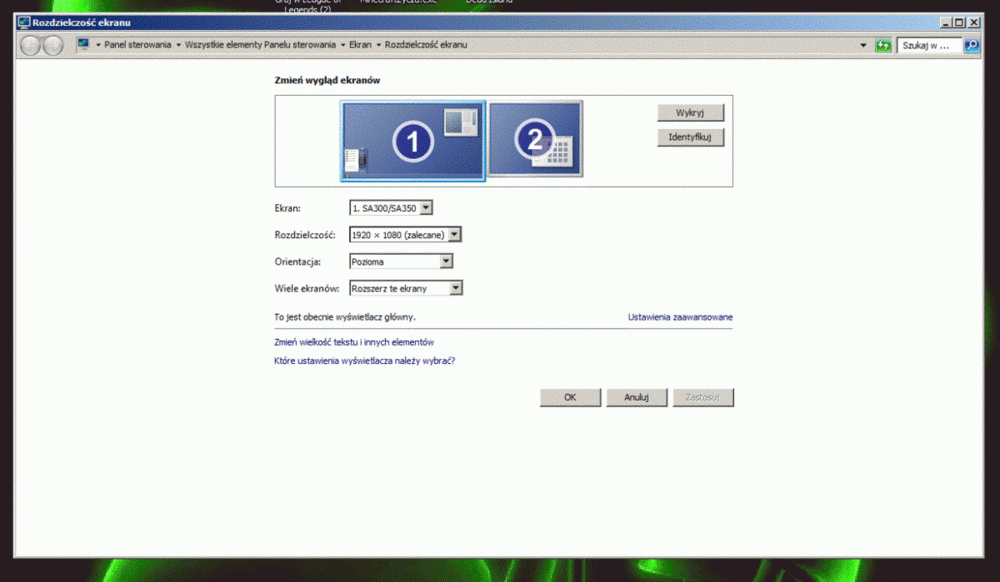The width and height of the screenshot is (1000, 582).
Task: Confirm with the OK button
Action: pyautogui.click(x=570, y=397)
